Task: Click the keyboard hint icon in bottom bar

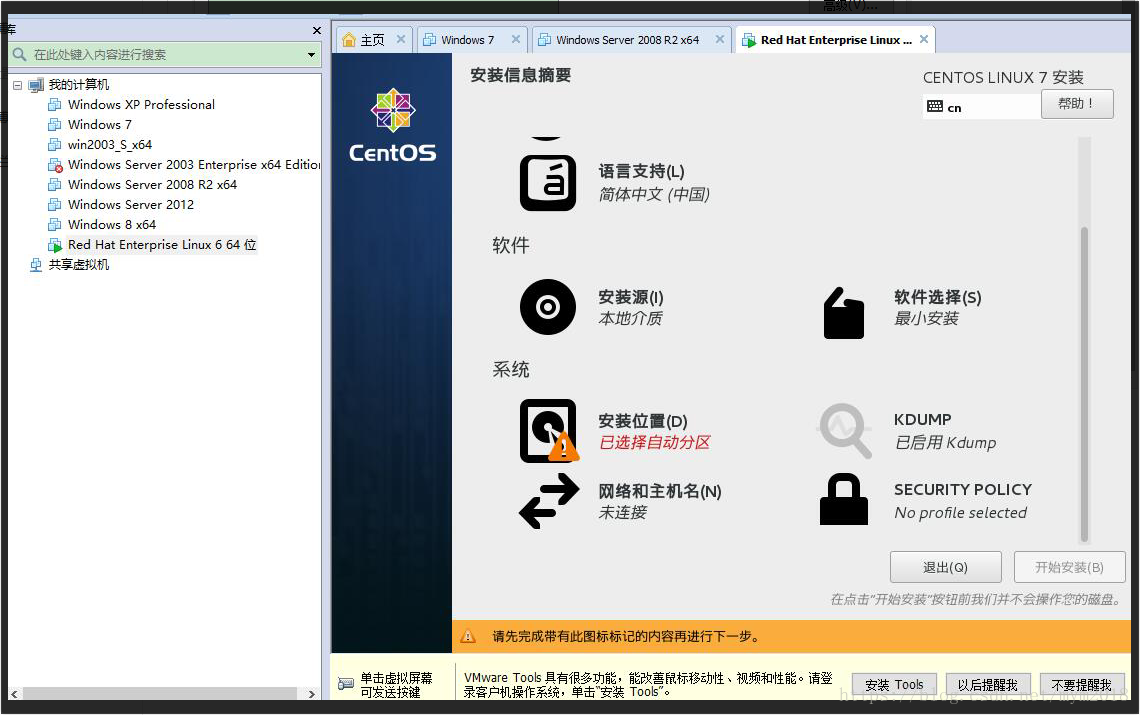Action: click(345, 684)
